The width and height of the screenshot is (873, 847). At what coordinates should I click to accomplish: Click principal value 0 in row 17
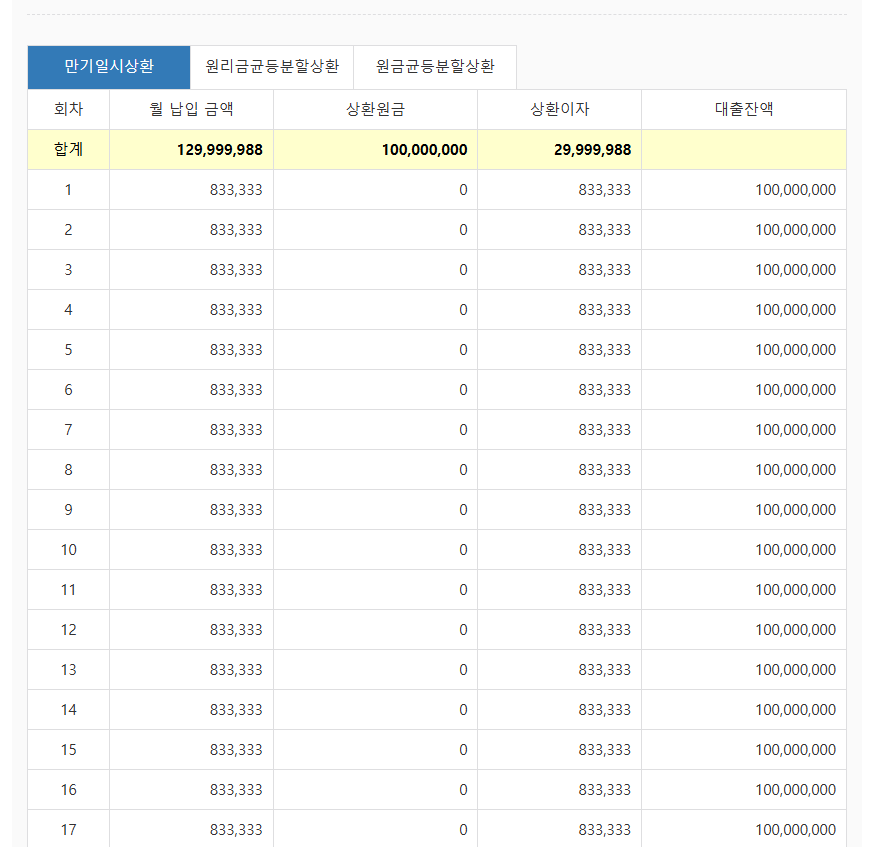point(463,830)
